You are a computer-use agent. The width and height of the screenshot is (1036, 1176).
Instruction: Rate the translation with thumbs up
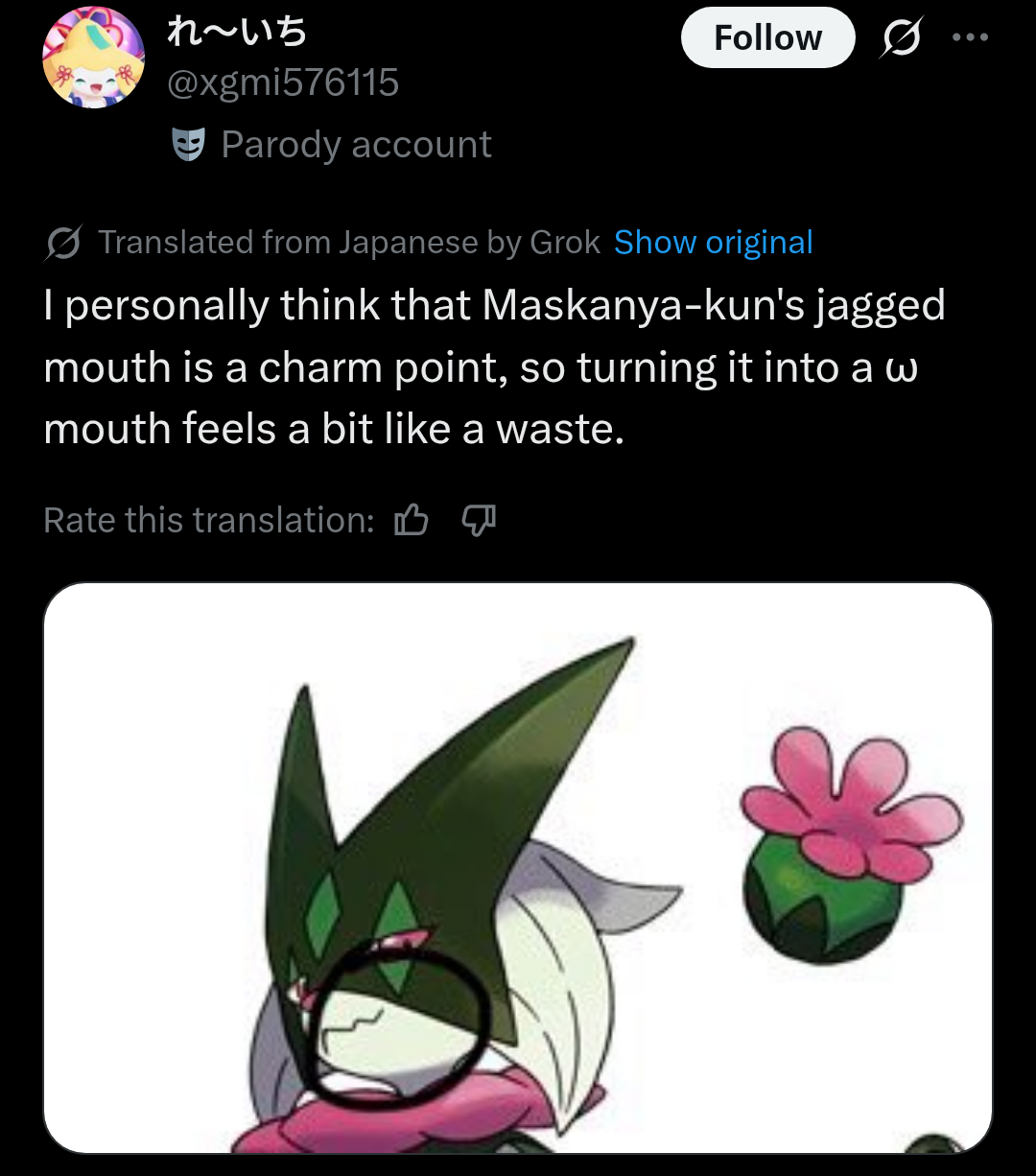tap(412, 520)
